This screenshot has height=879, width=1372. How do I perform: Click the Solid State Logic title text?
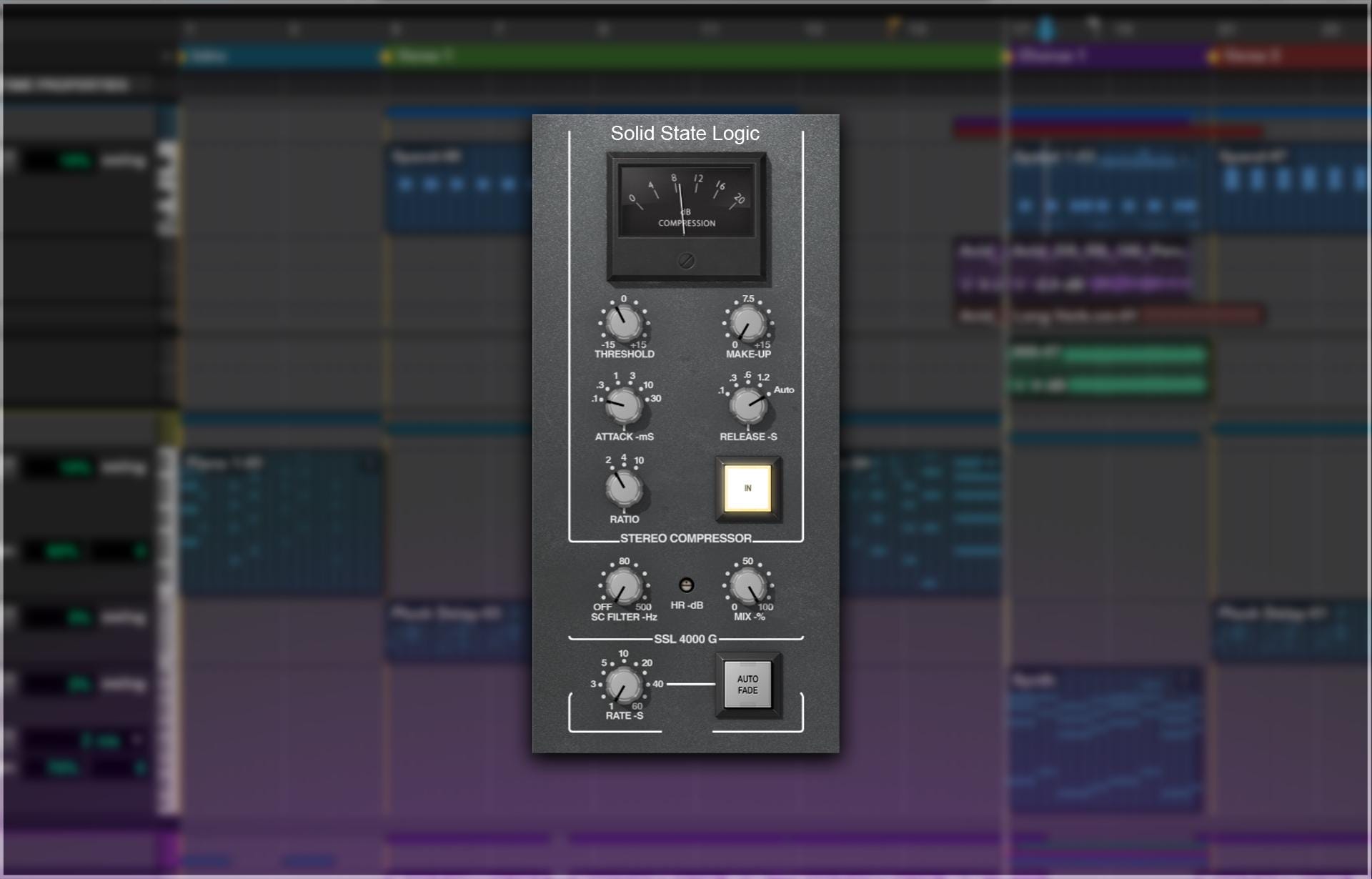(685, 134)
